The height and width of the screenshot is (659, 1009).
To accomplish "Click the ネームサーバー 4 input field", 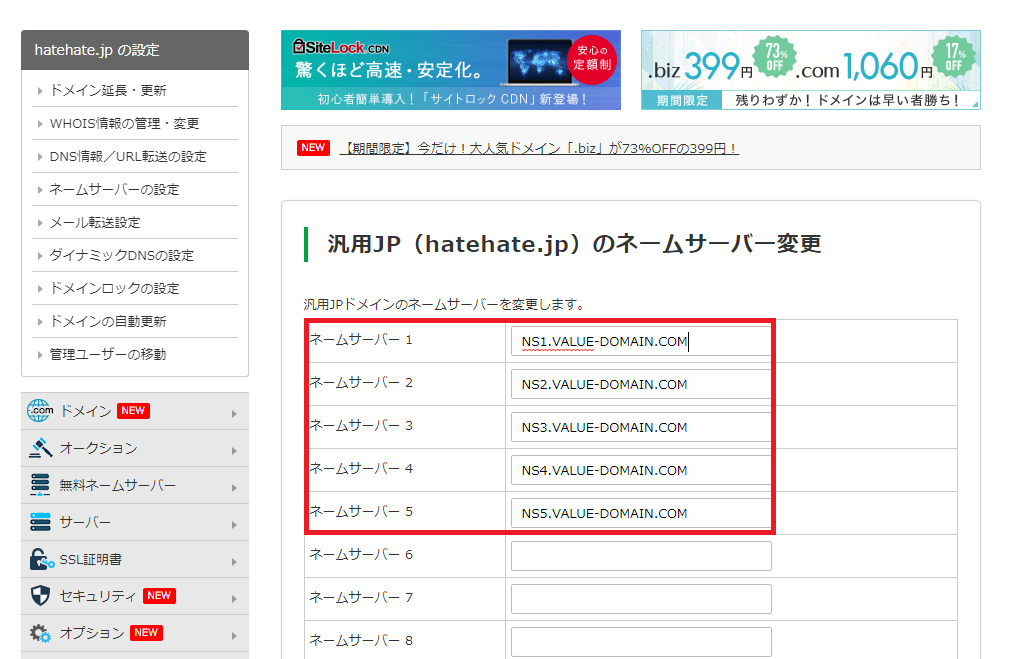I will pos(641,470).
